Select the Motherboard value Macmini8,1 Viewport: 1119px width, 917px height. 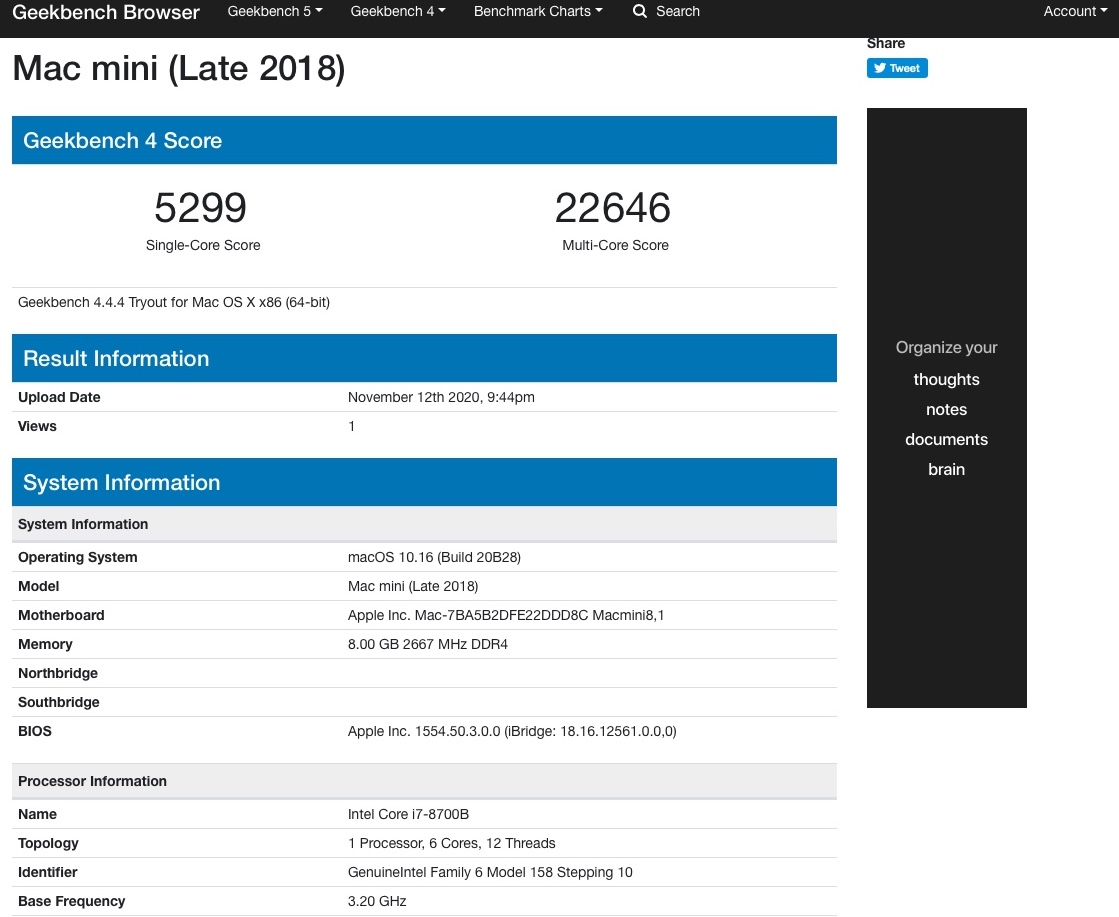[505, 614]
